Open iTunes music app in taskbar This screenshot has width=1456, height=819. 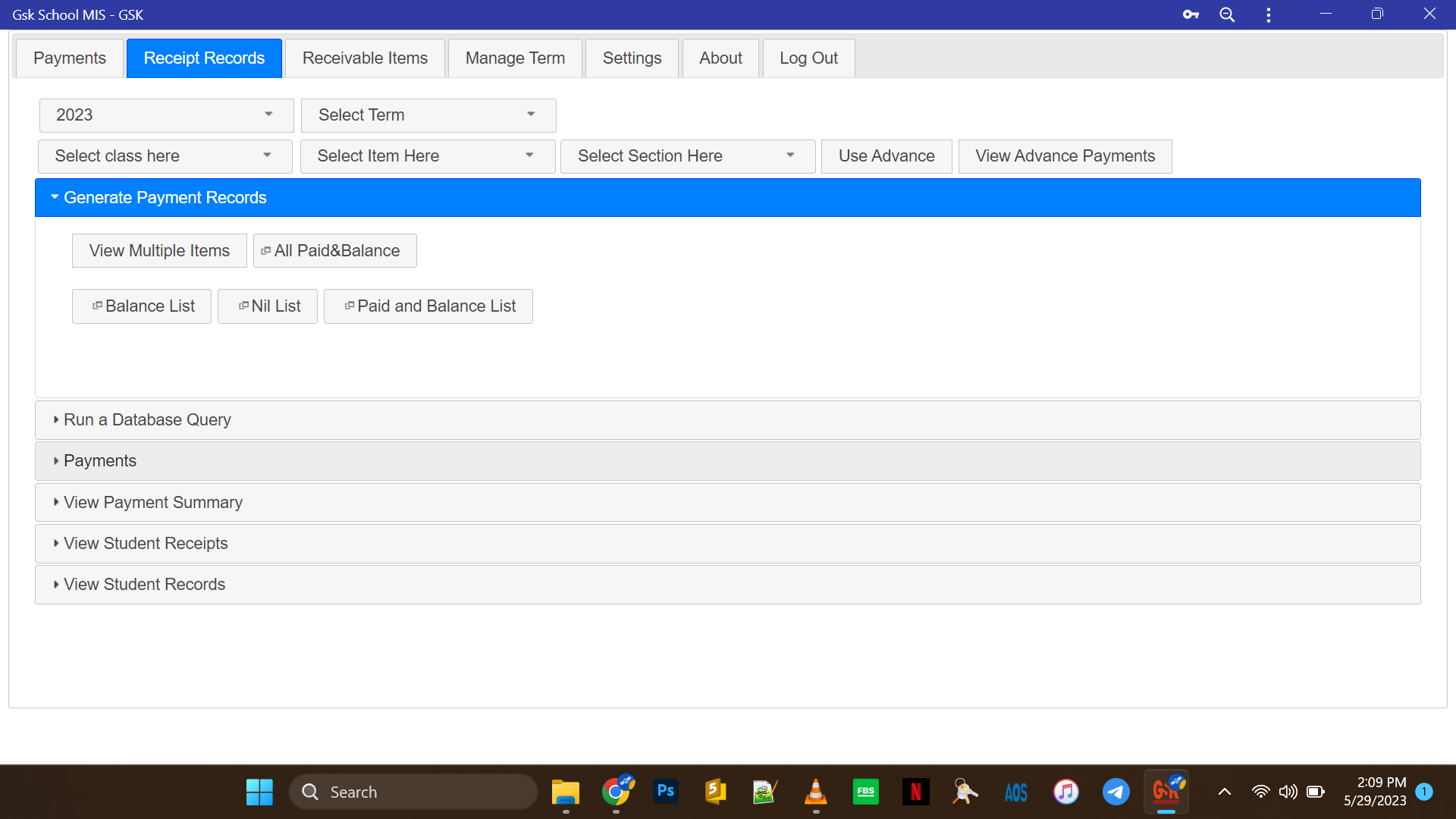point(1065,792)
